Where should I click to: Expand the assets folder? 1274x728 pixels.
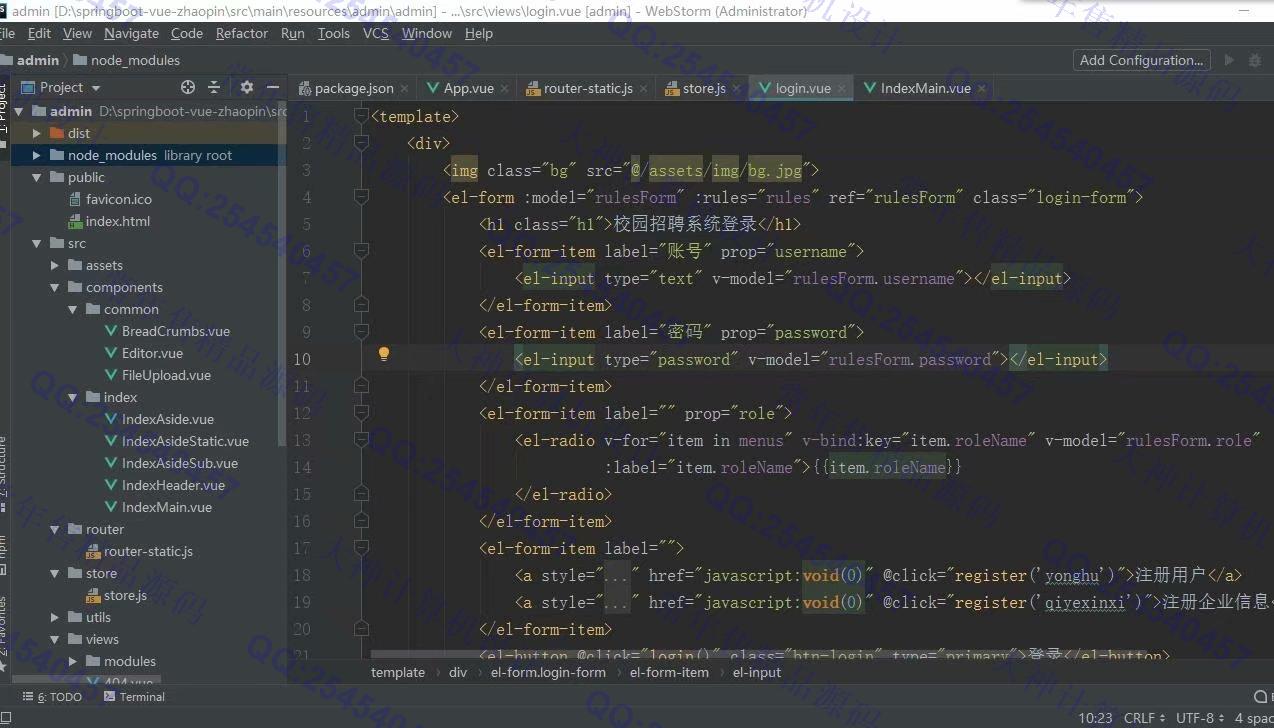coord(55,265)
